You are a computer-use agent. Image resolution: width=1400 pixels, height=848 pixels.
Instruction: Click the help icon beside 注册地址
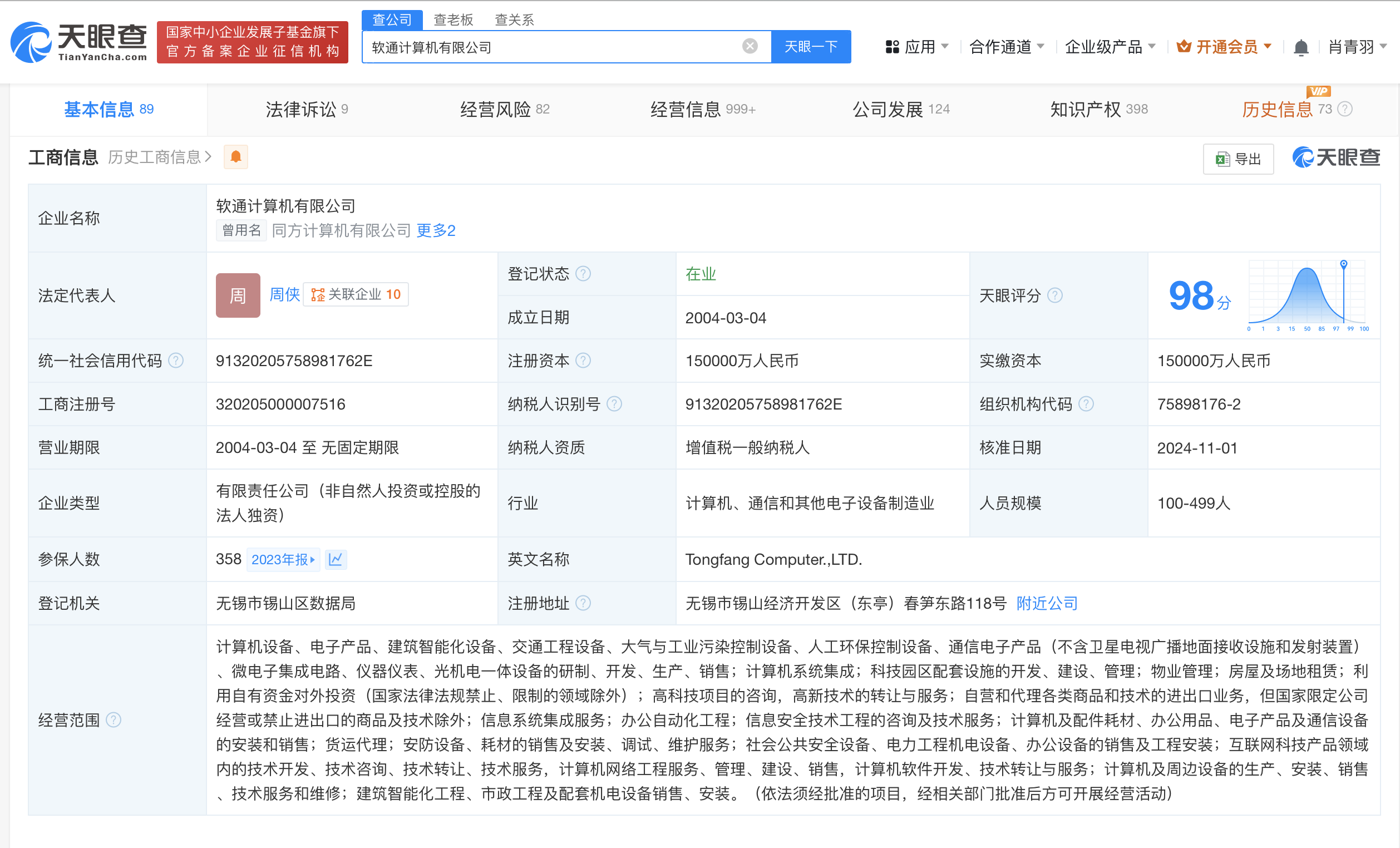coord(583,603)
